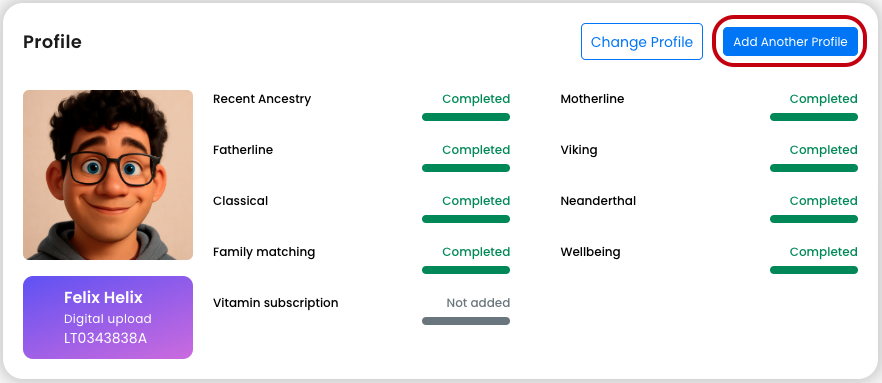Open the Family matching label
Viewport: 882px width, 383px height.
(264, 252)
